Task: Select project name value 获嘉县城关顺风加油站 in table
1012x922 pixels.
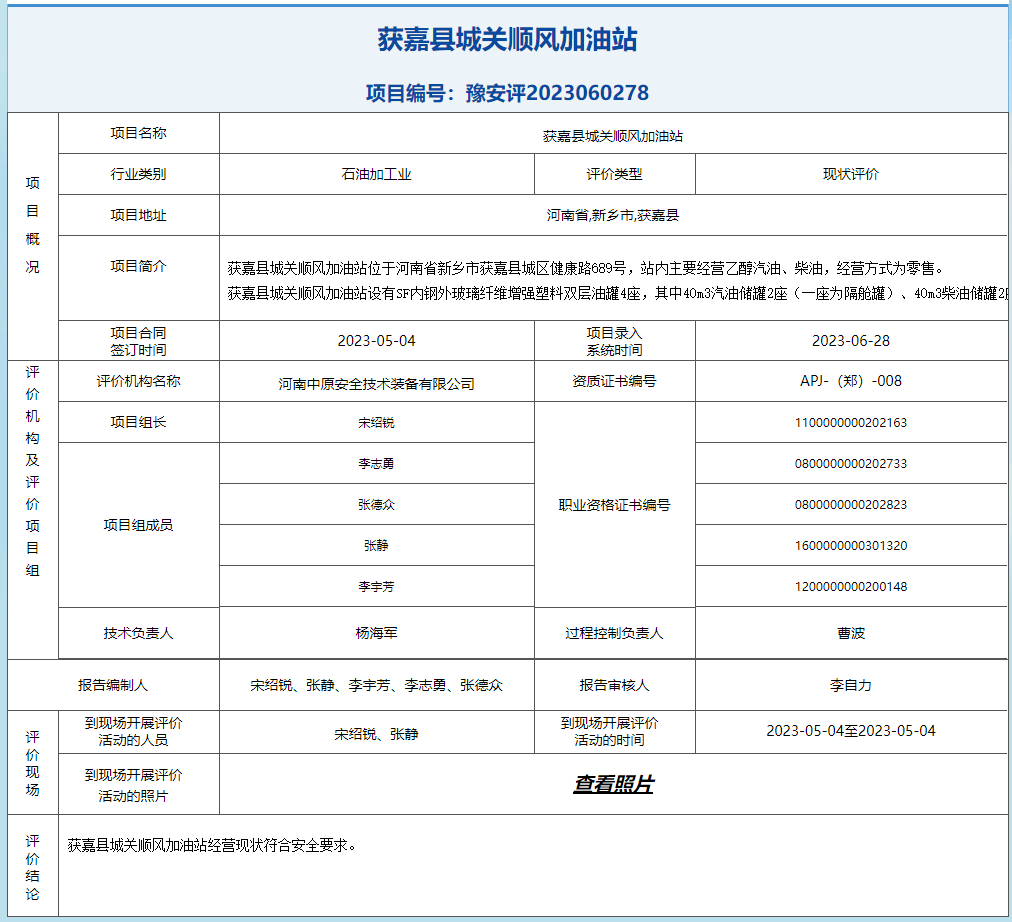Action: tap(612, 136)
